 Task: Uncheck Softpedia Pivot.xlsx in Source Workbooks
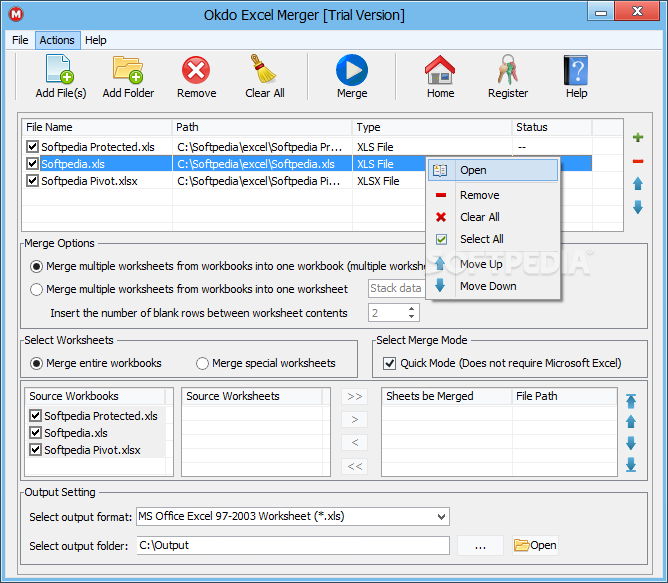(35, 450)
